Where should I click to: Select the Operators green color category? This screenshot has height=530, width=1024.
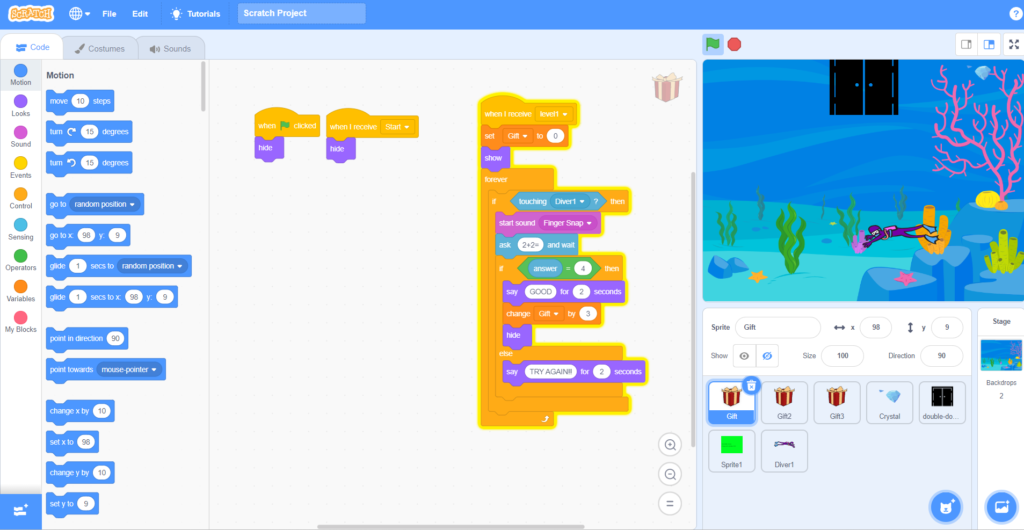point(20,261)
